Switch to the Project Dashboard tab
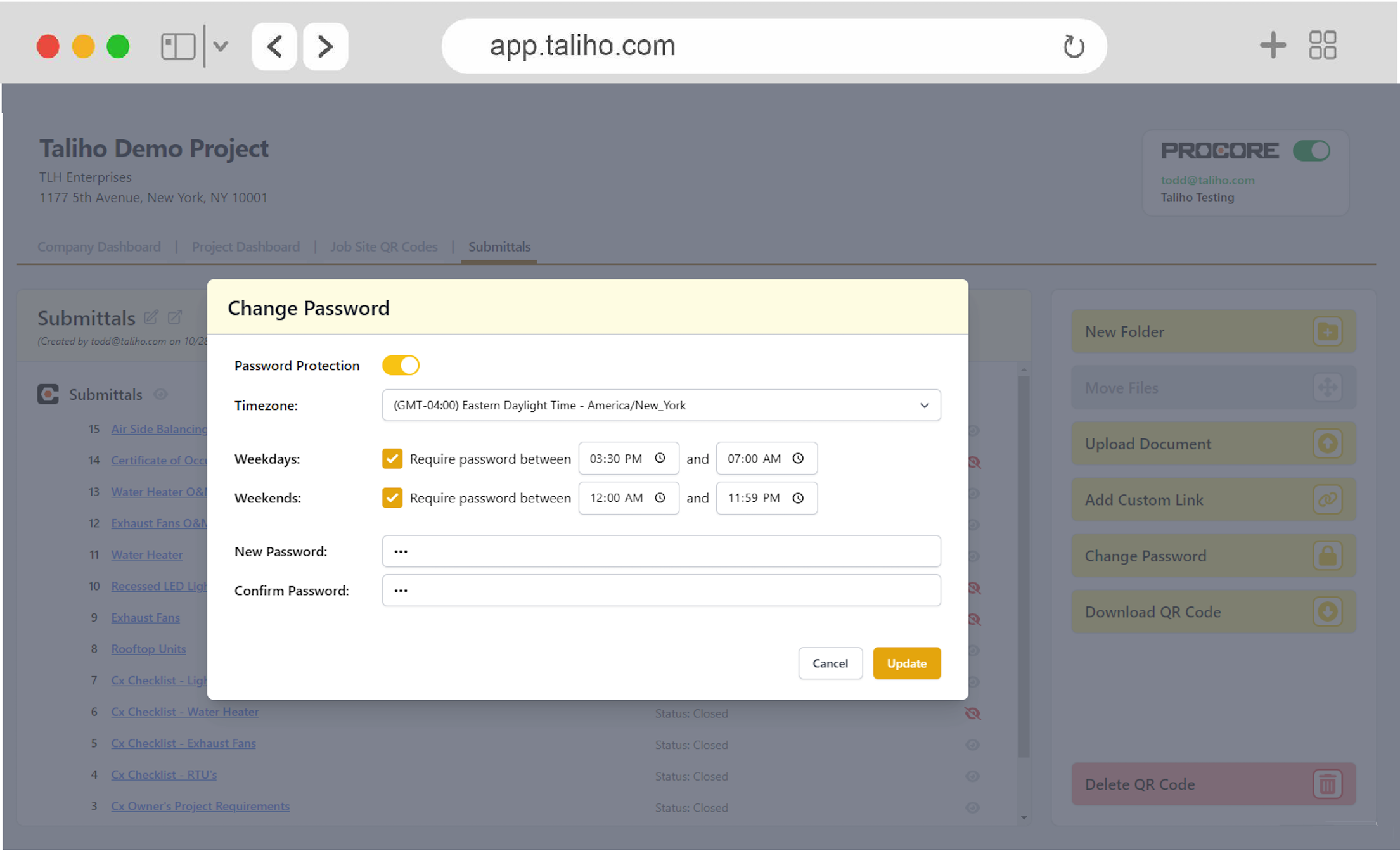The image size is (1400, 851). click(x=245, y=246)
